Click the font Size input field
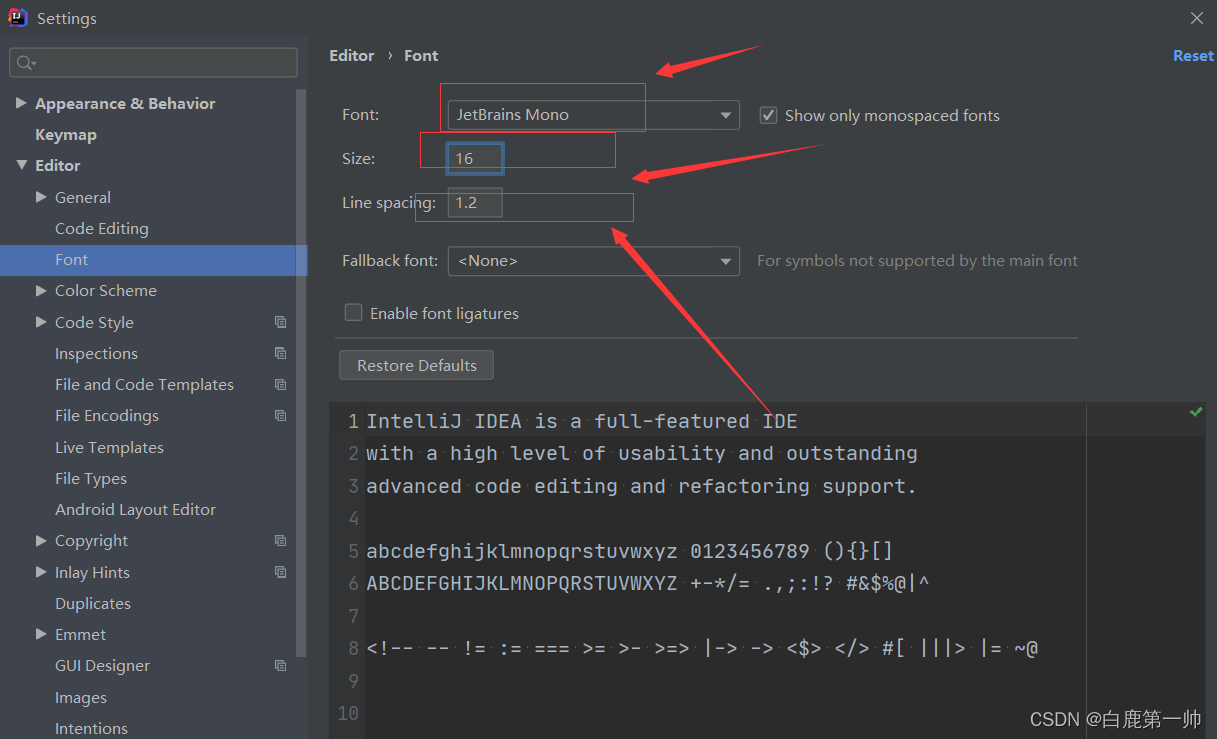1217x739 pixels. click(x=475, y=159)
